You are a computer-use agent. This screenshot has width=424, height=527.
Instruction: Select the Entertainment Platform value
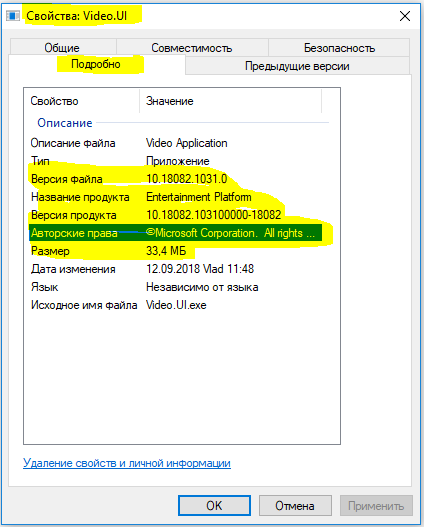199,197
